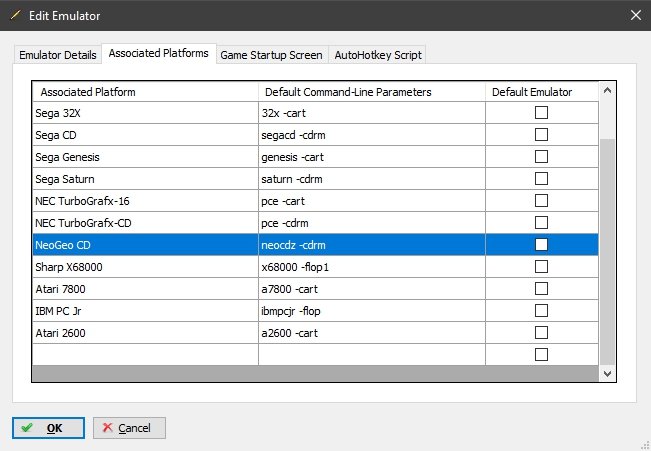Screen dimensions: 651x451
Task: Click the empty new-row parameters cell
Action: [x=372, y=355]
